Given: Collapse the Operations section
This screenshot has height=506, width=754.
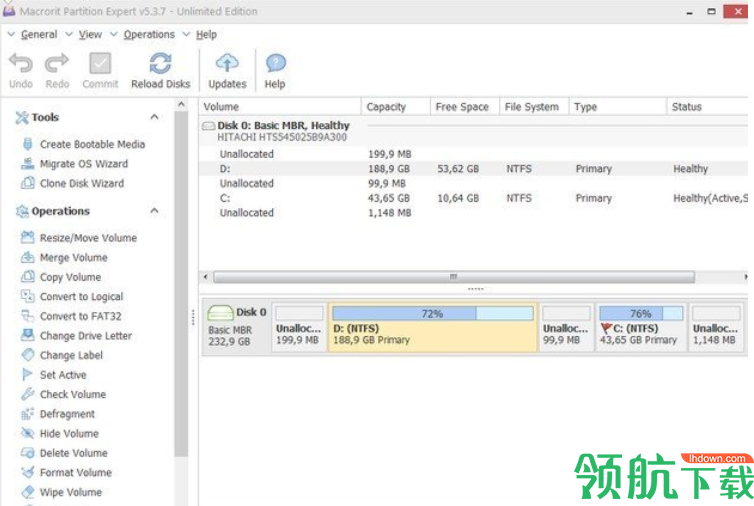Looking at the screenshot, I should pyautogui.click(x=154, y=211).
